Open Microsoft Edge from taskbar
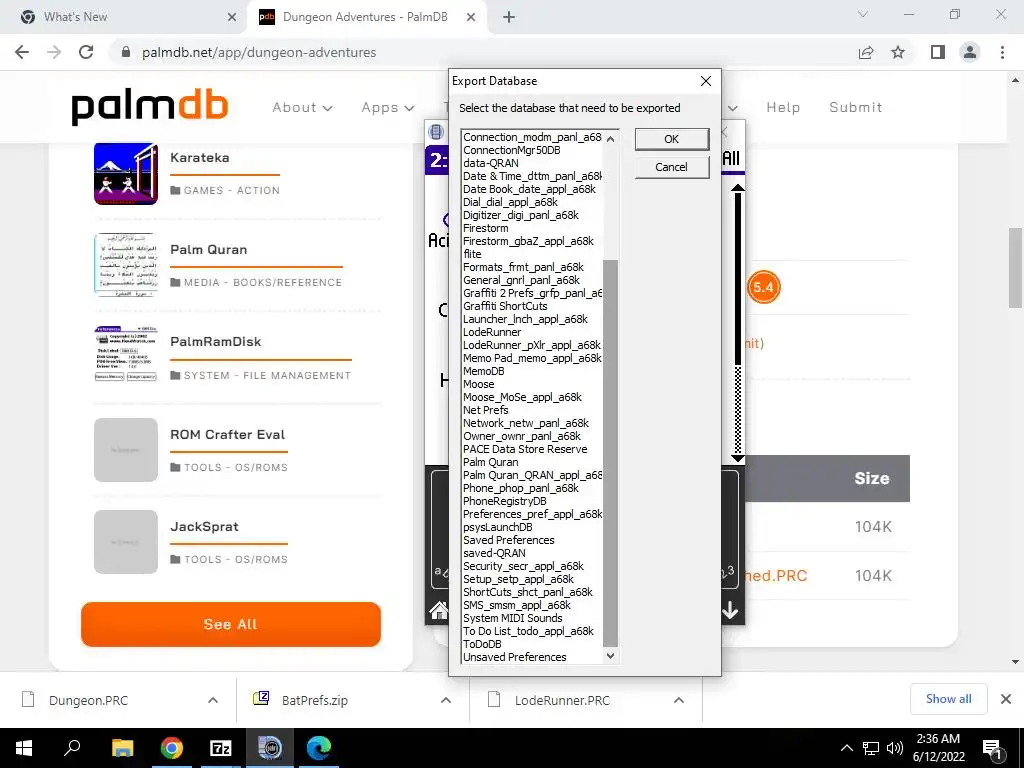Viewport: 1024px width, 768px height. coord(319,748)
